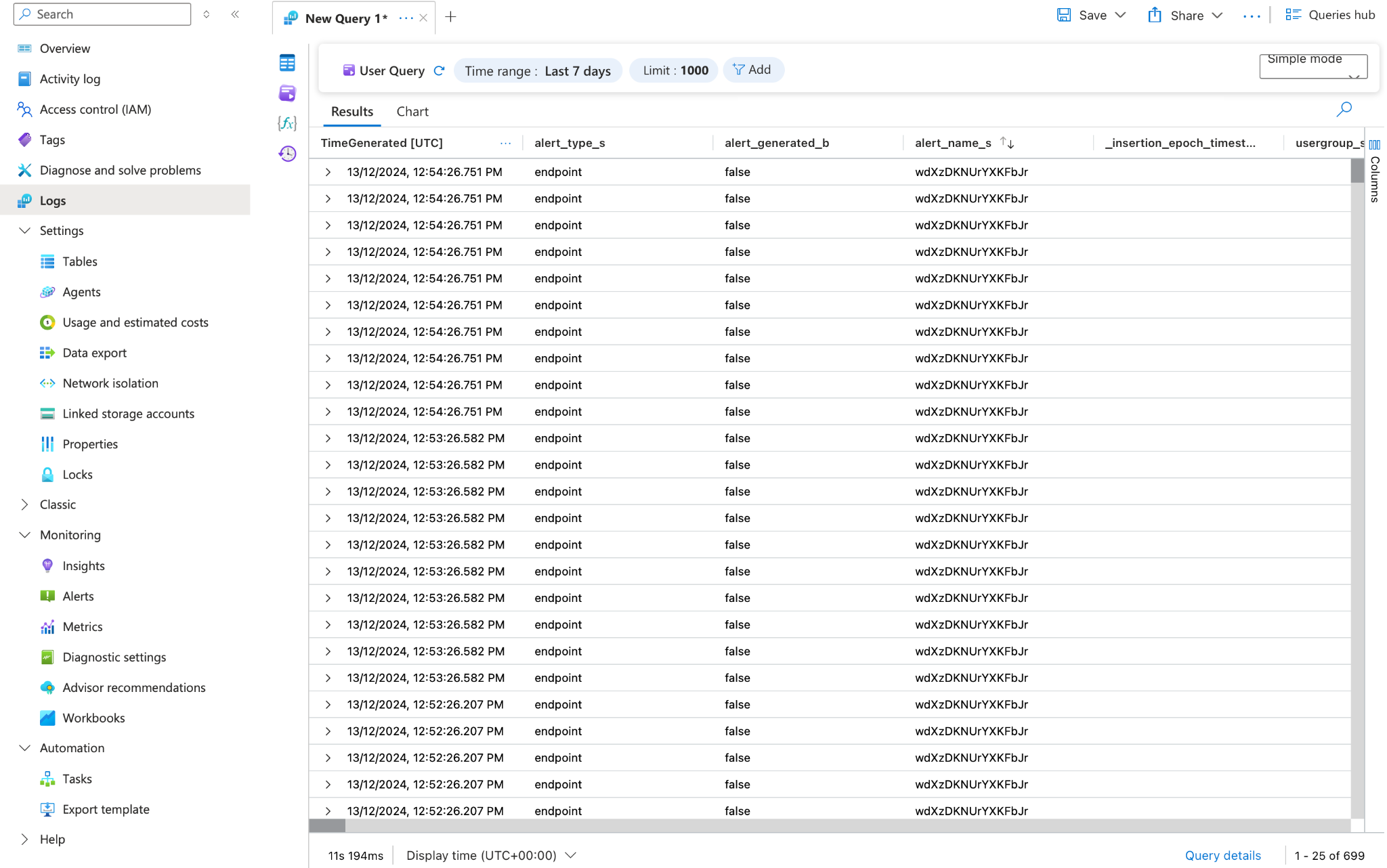Open Linked storage accounts

[129, 414]
